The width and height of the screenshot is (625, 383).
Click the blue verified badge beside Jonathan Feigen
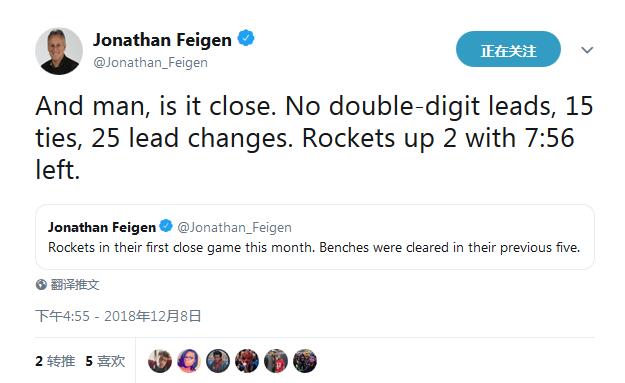point(246,38)
